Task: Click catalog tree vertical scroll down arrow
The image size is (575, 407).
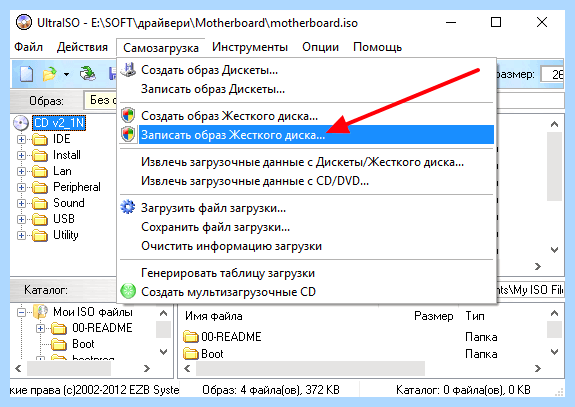Action: (164, 352)
